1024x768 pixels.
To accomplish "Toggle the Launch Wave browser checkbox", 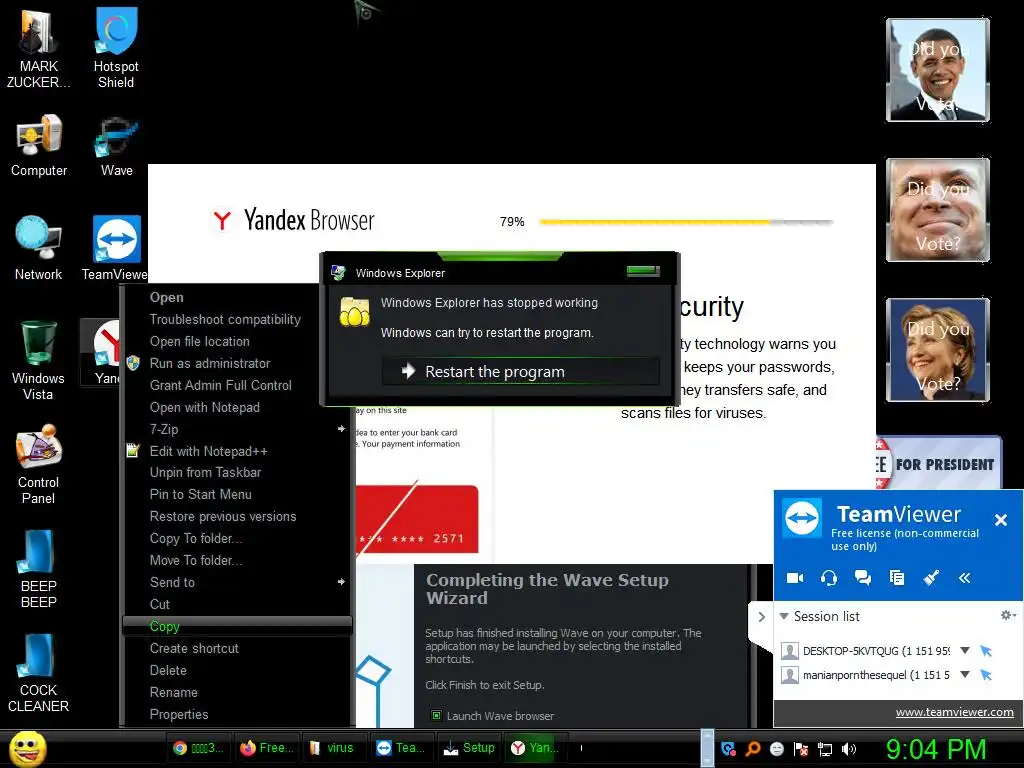I will click(436, 716).
